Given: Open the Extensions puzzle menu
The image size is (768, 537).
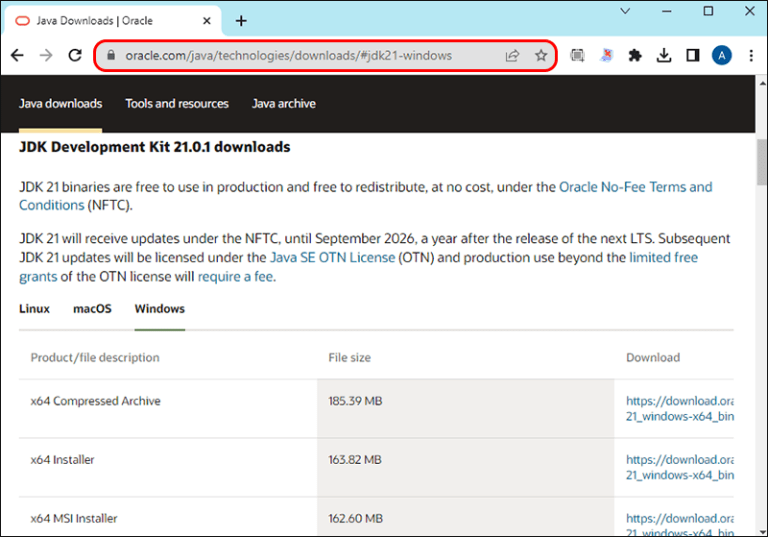Looking at the screenshot, I should coord(635,55).
